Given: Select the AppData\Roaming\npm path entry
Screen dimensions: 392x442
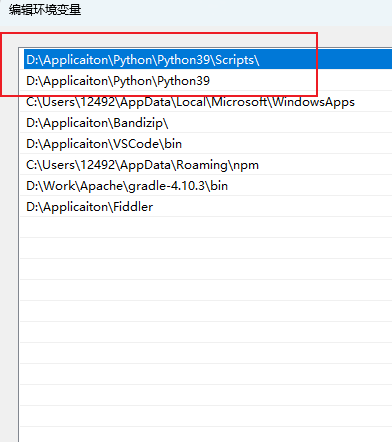Looking at the screenshot, I should (x=207, y=164).
